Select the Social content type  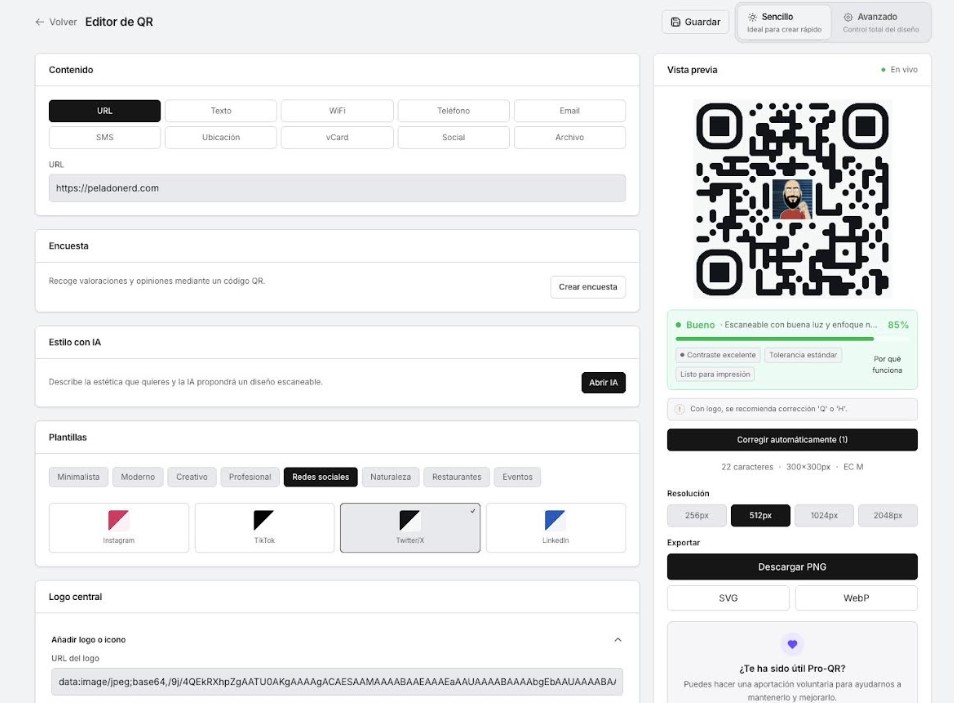453,138
